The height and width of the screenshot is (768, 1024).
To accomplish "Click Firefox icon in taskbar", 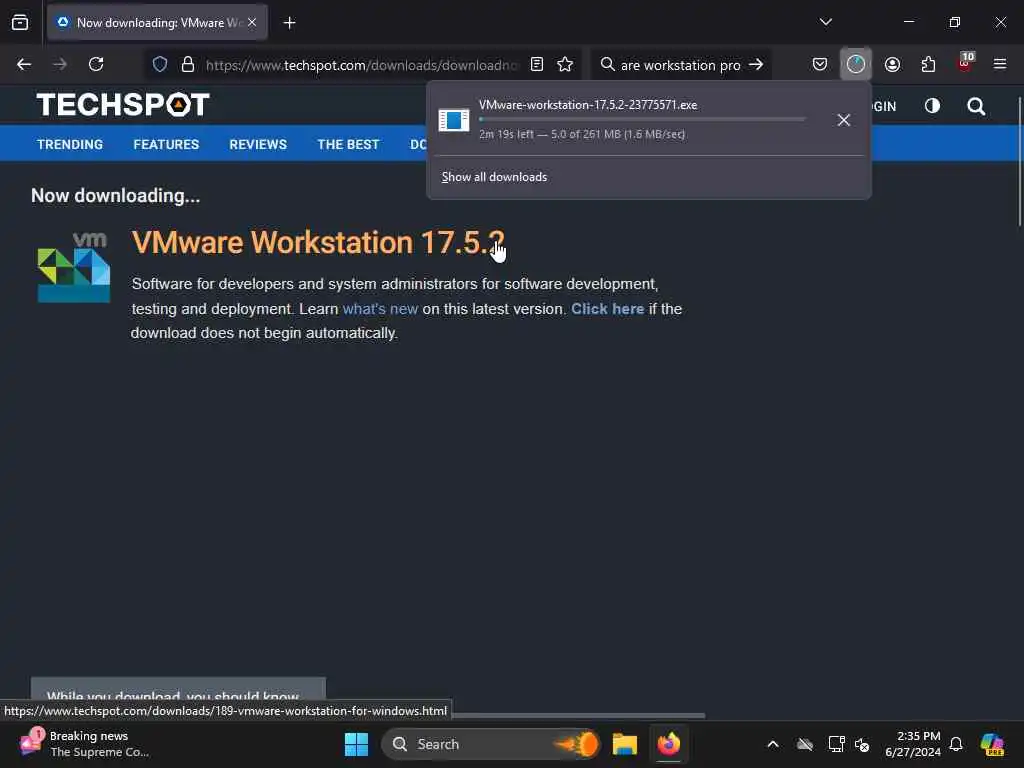I will [x=669, y=744].
